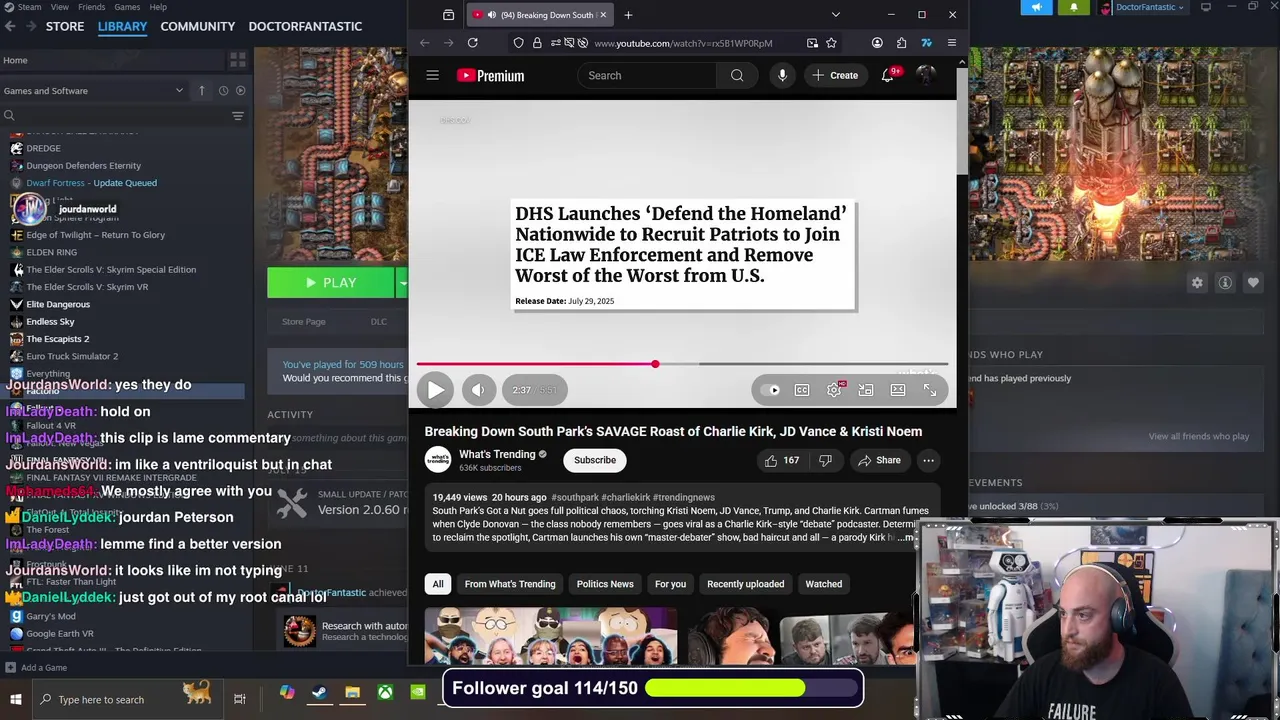Open YouTube notifications bell
Image resolution: width=1280 pixels, height=720 pixels.
[887, 75]
